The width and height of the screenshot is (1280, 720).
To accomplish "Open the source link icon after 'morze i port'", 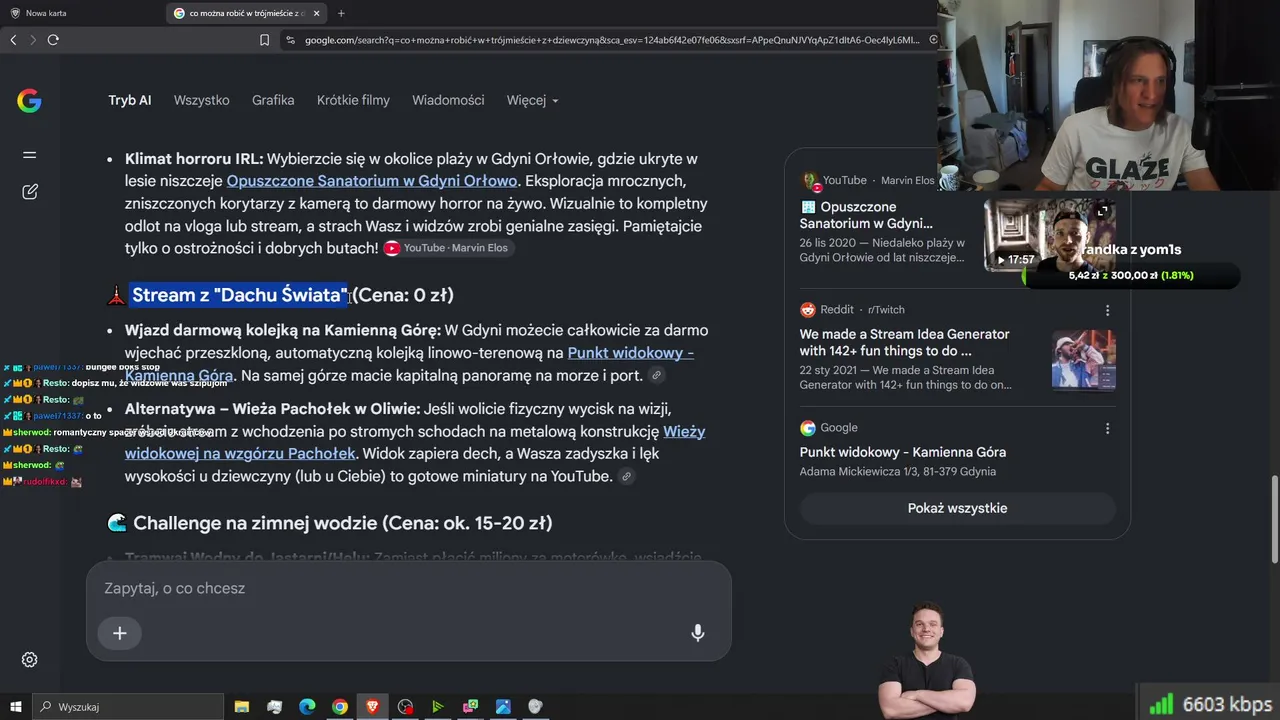I will [656, 376].
